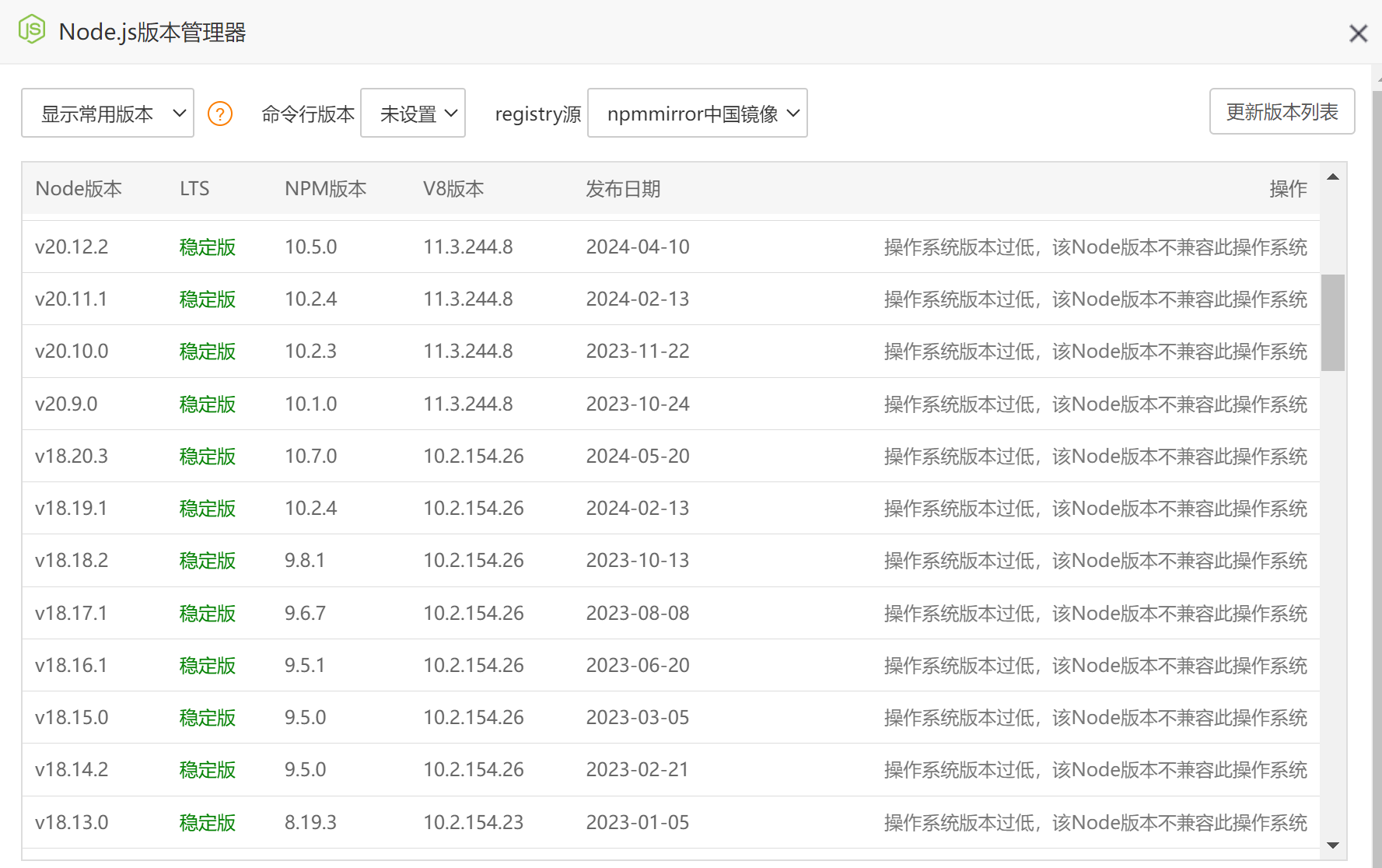
Task: Click NPM version 8.19.3 cell
Action: (310, 823)
